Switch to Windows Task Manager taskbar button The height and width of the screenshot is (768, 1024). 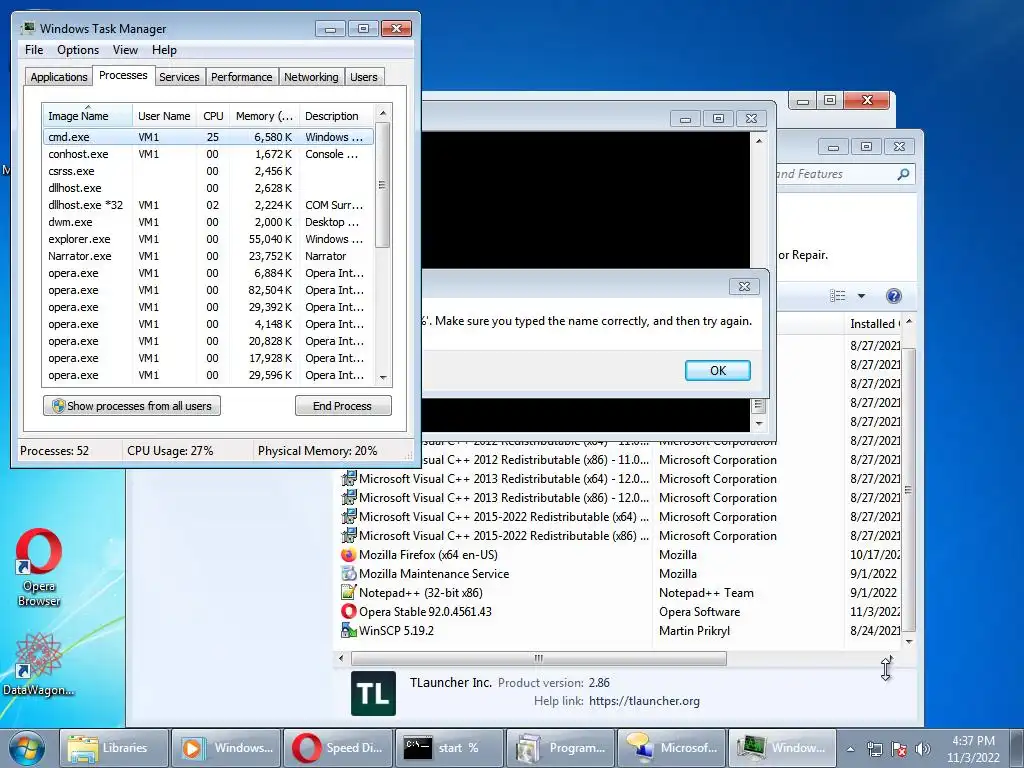(783, 748)
